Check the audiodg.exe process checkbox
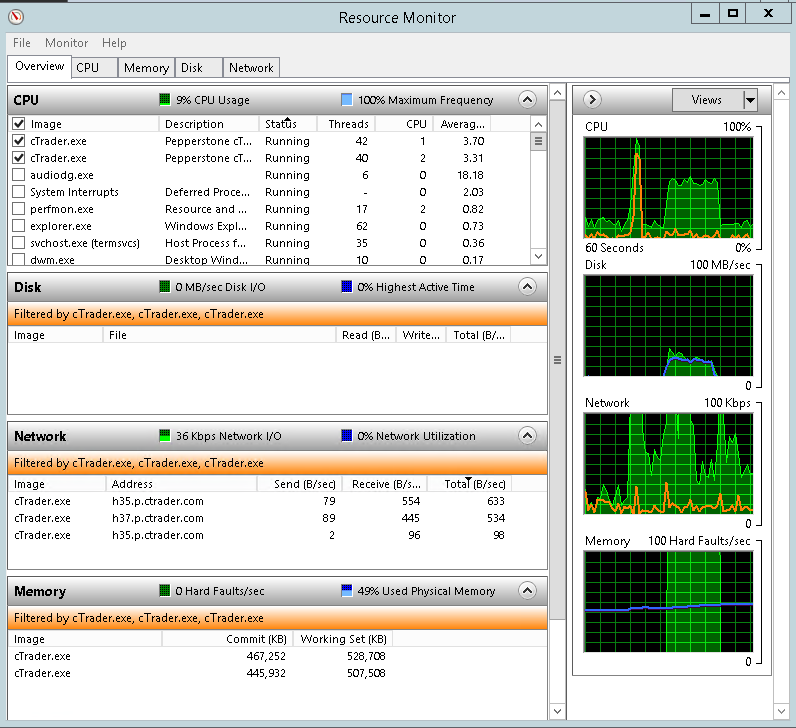 point(19,175)
